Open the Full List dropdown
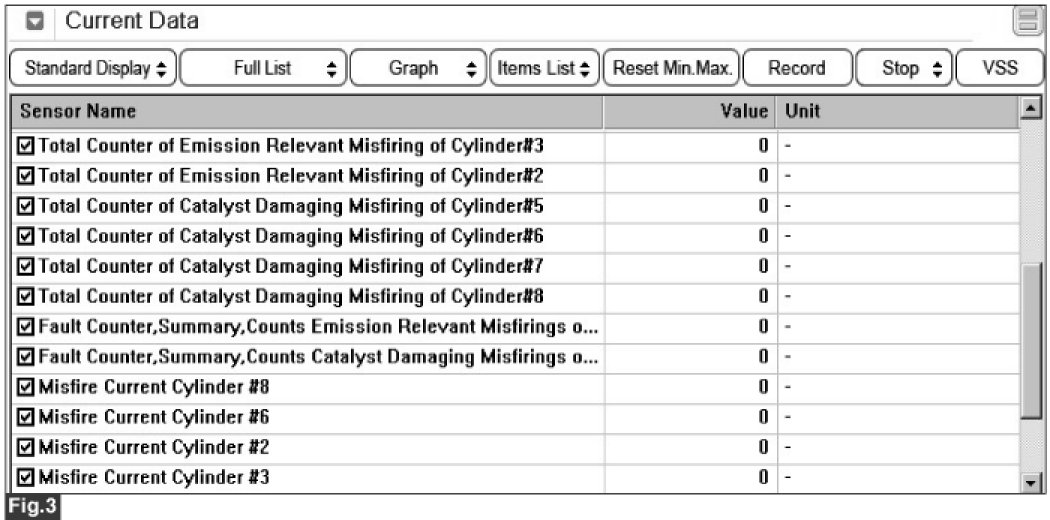 [x=265, y=69]
